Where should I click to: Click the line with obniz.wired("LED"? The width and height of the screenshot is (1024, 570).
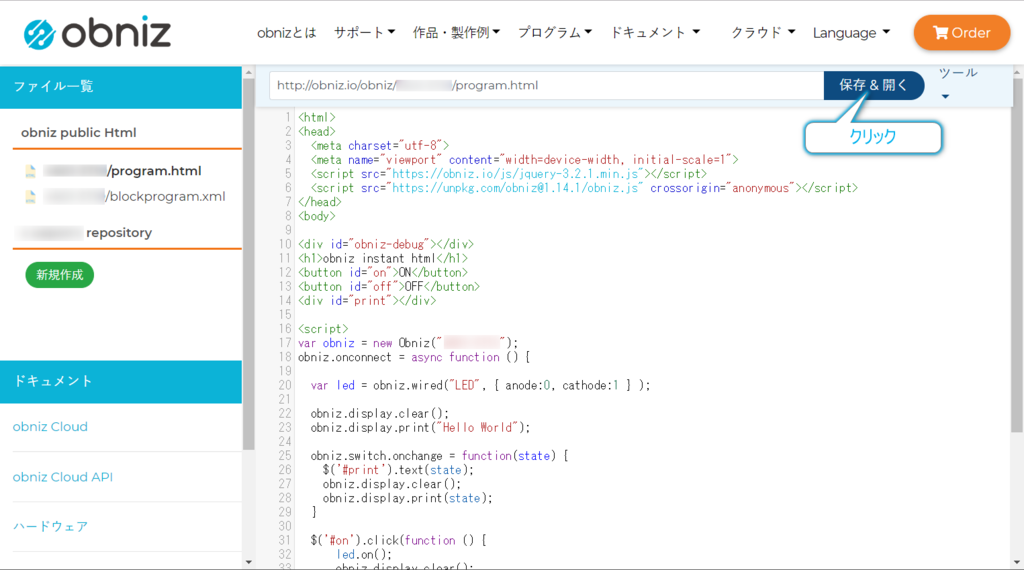pyautogui.click(x=480, y=385)
